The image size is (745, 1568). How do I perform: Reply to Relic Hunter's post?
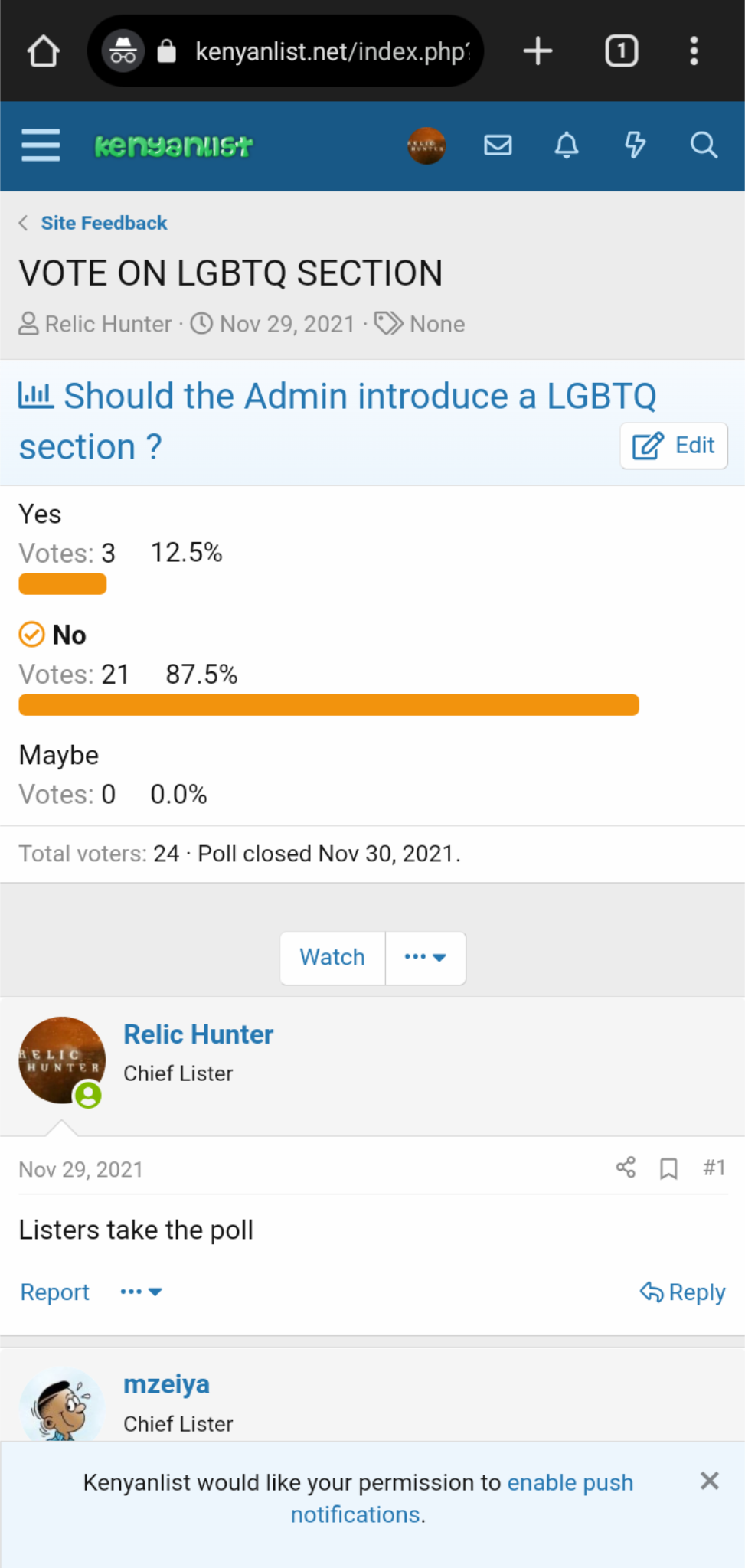682,1292
